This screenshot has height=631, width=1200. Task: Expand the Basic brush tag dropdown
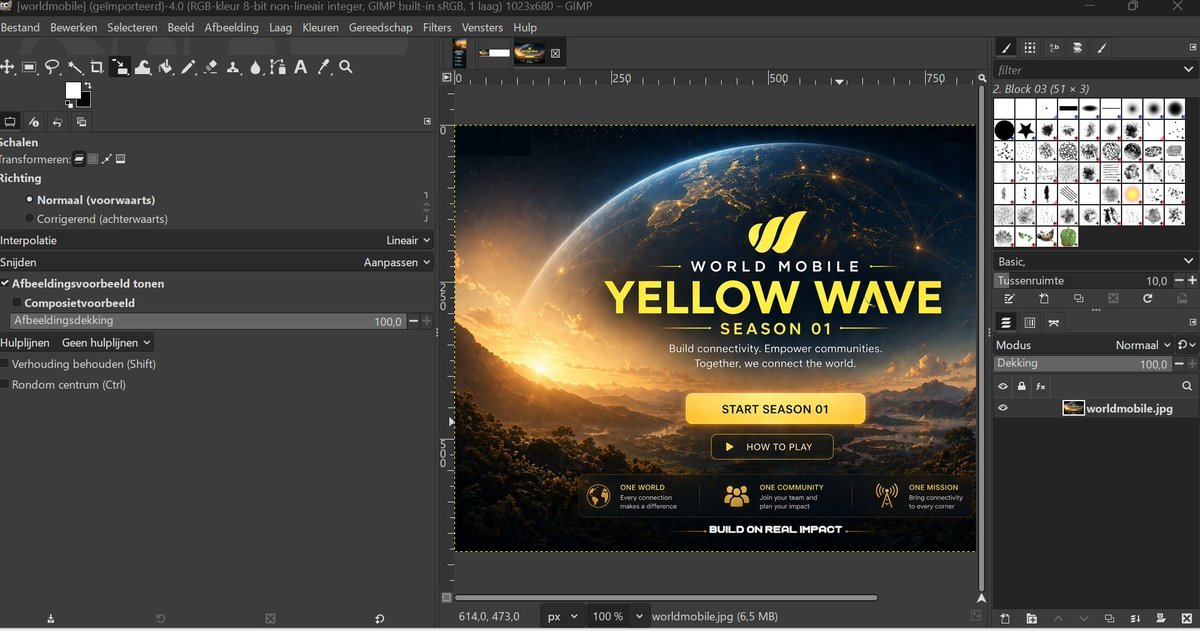click(1188, 261)
